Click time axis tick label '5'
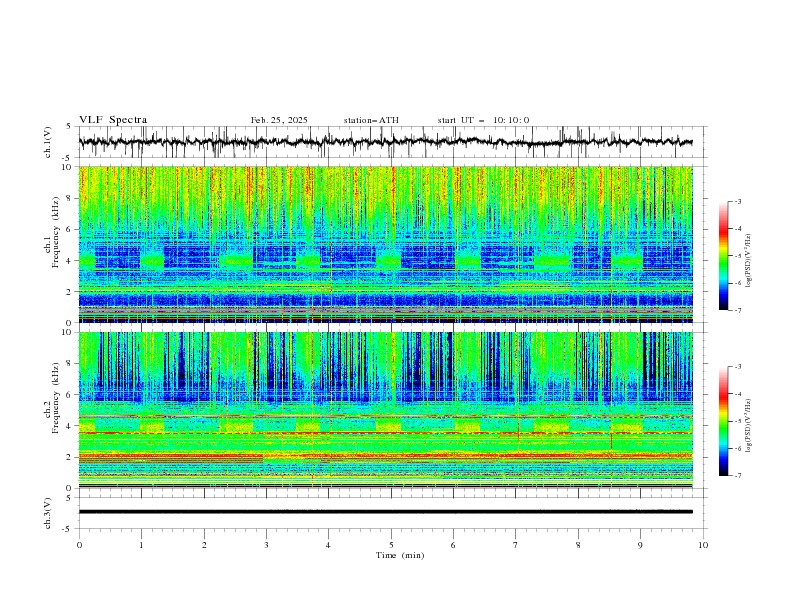 point(391,545)
